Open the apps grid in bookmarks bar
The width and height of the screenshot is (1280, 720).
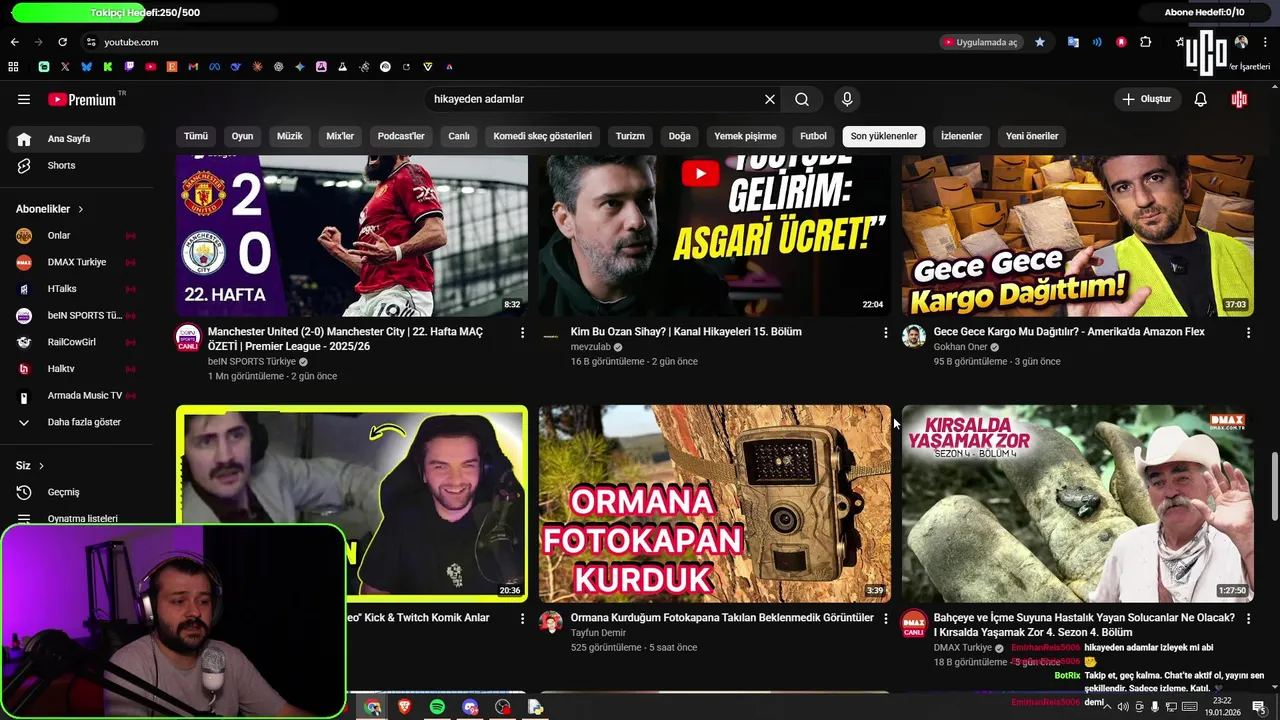click(x=13, y=67)
